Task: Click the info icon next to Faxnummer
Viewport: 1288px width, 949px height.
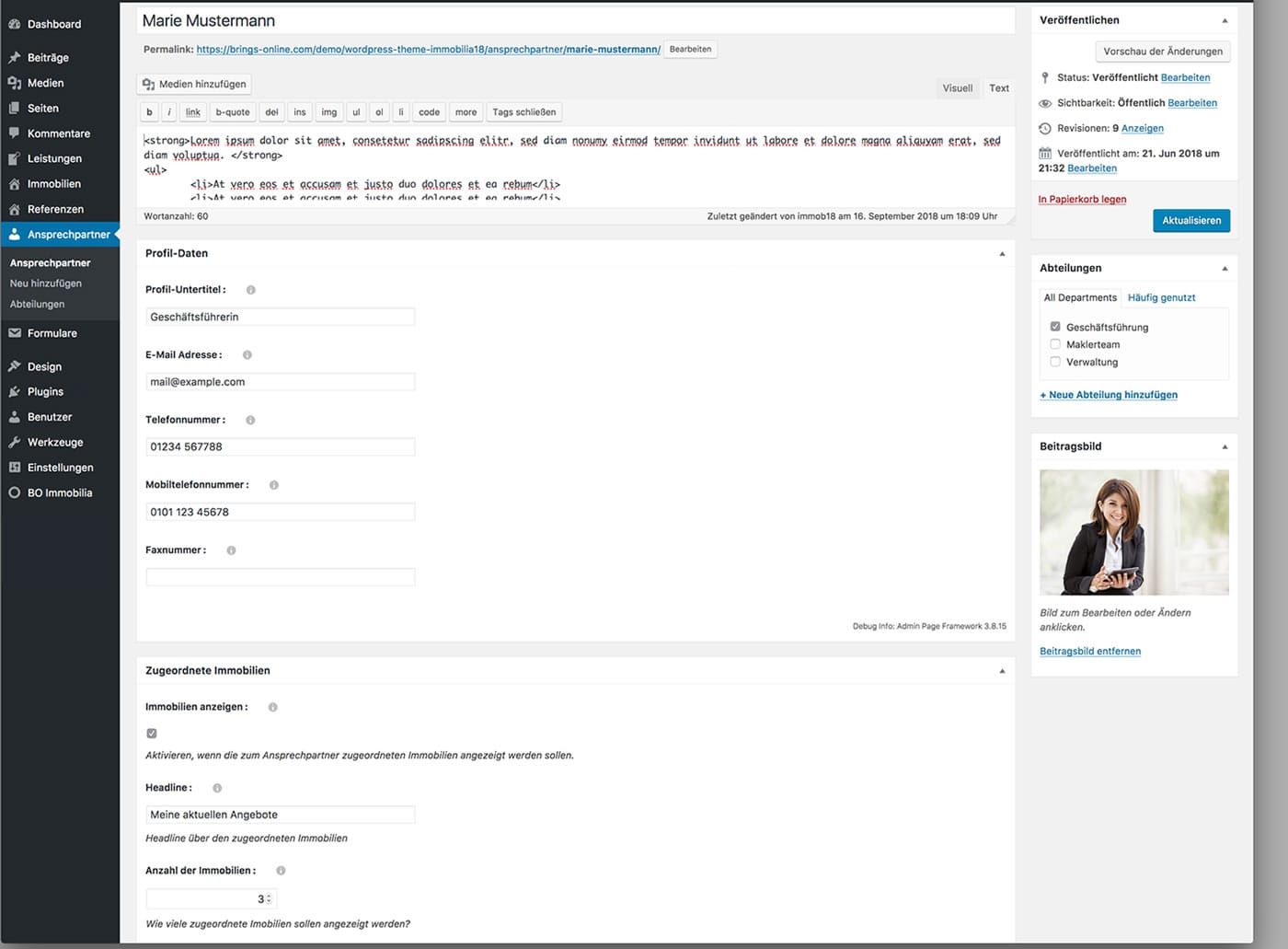Action: (x=231, y=550)
